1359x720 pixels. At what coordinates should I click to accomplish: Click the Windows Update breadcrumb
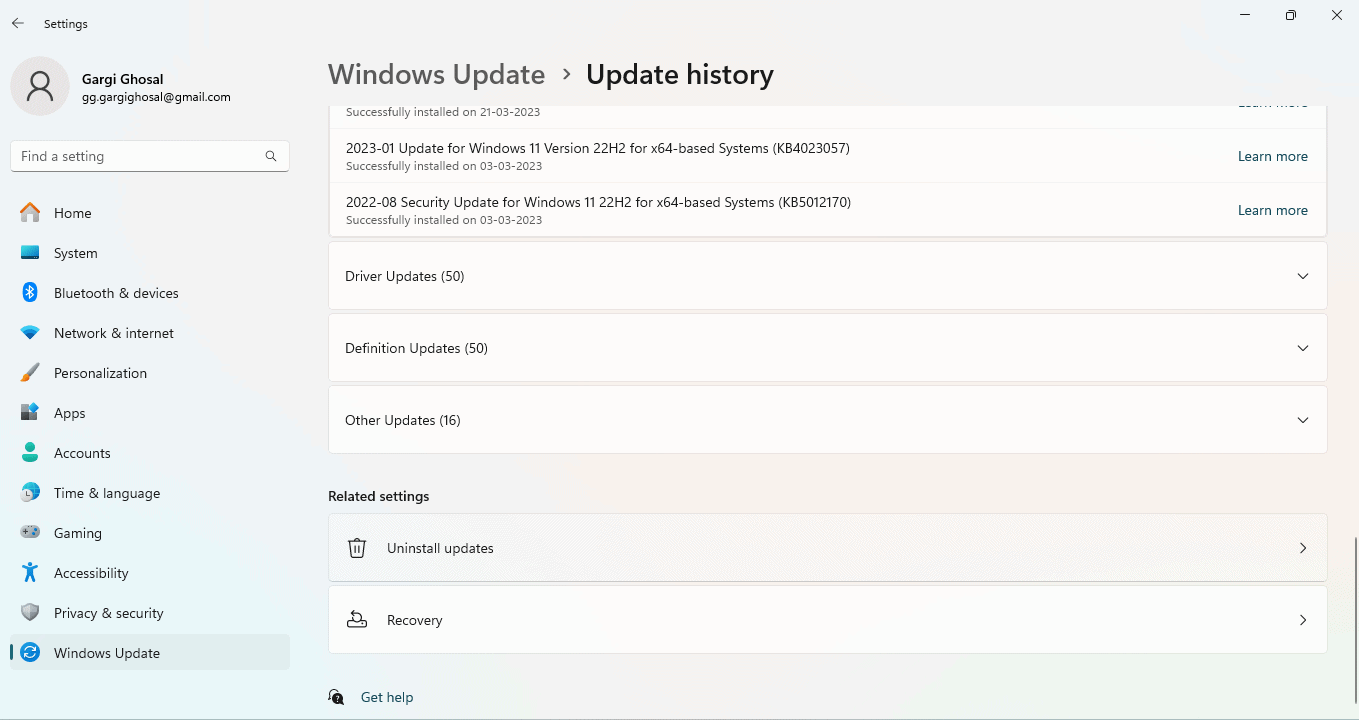coord(437,74)
